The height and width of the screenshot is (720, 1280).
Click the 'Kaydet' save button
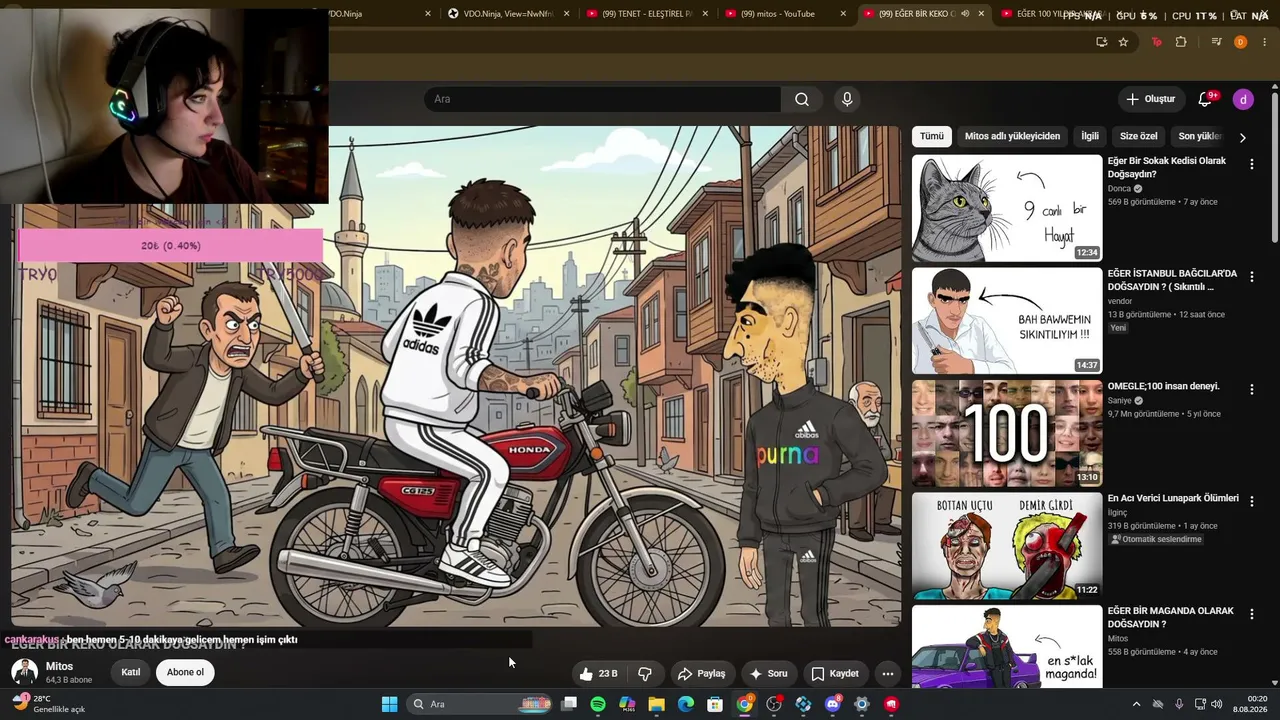835,674
